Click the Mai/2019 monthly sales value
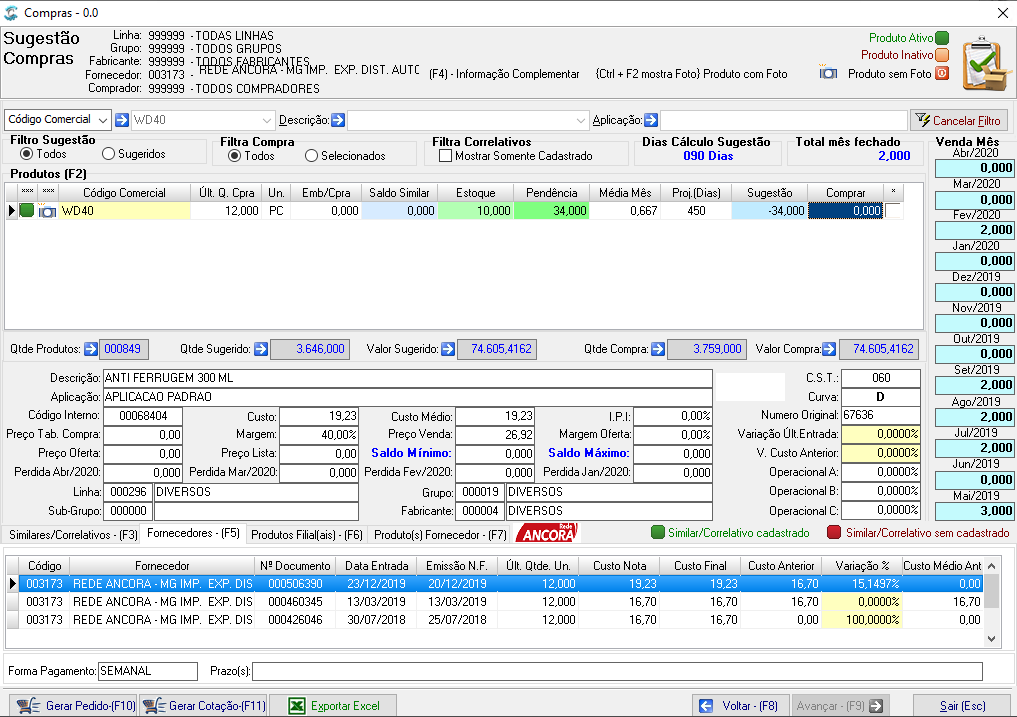Viewport: 1017px width, 717px height. pyautogui.click(x=975, y=511)
